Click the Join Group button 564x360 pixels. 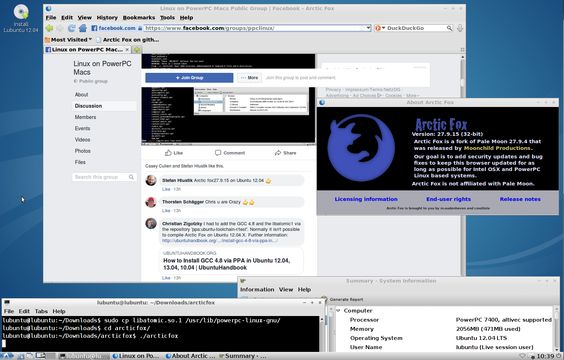click(189, 78)
